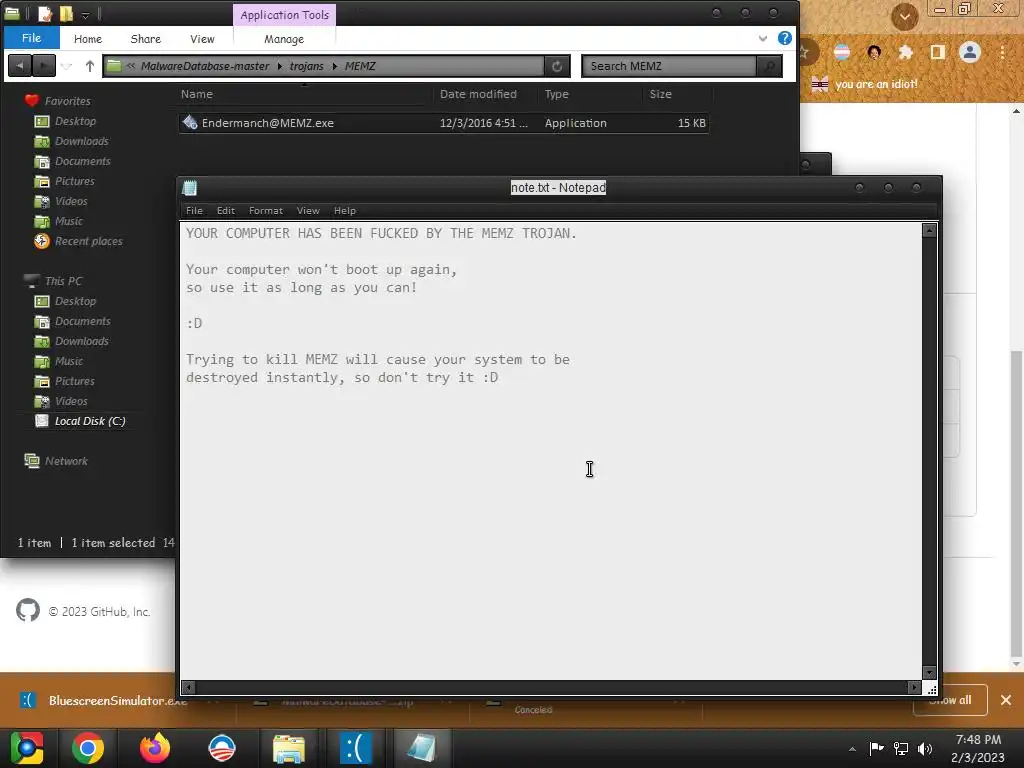Open Notepad Edit menu
1024x768 pixels.
226,210
